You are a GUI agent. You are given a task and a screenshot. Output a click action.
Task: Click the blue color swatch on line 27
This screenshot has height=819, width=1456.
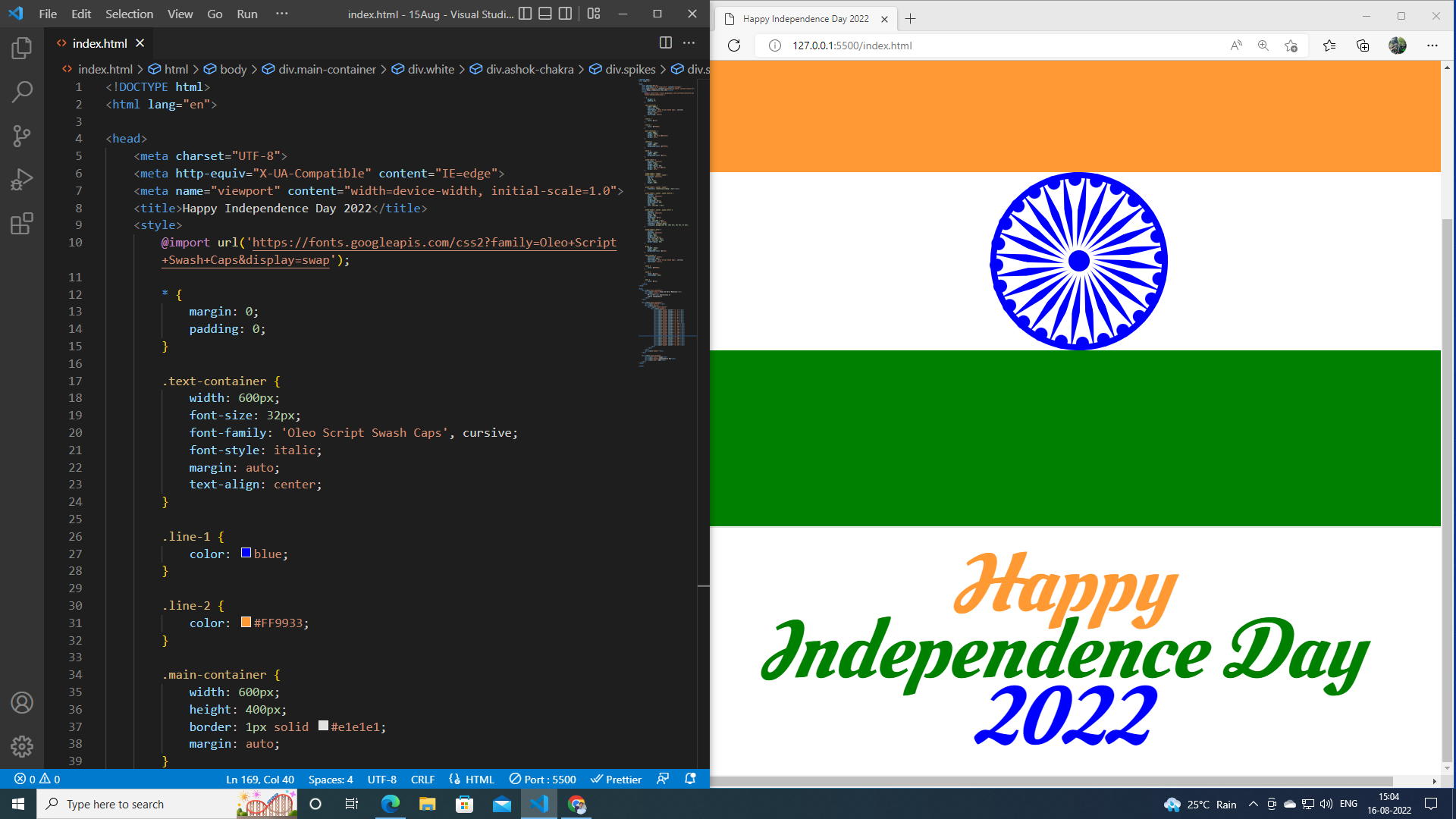coord(246,553)
